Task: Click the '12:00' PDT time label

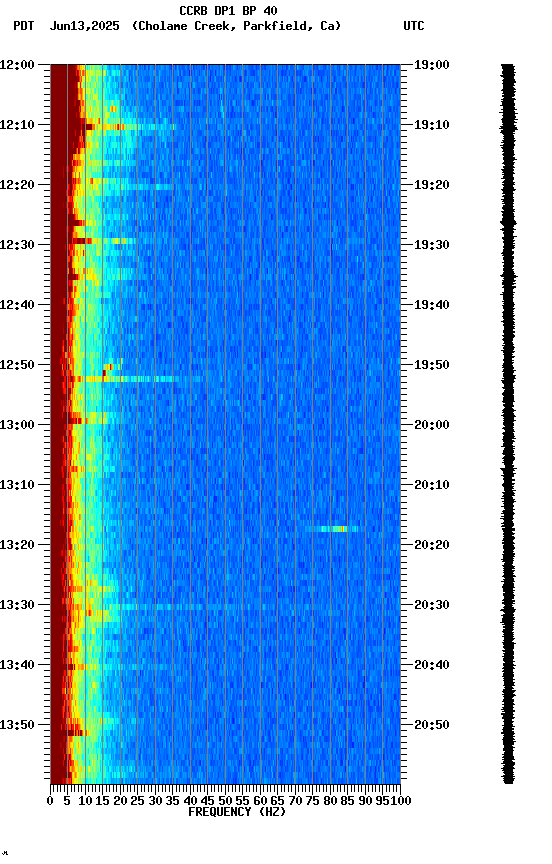Action: pyautogui.click(x=17, y=65)
